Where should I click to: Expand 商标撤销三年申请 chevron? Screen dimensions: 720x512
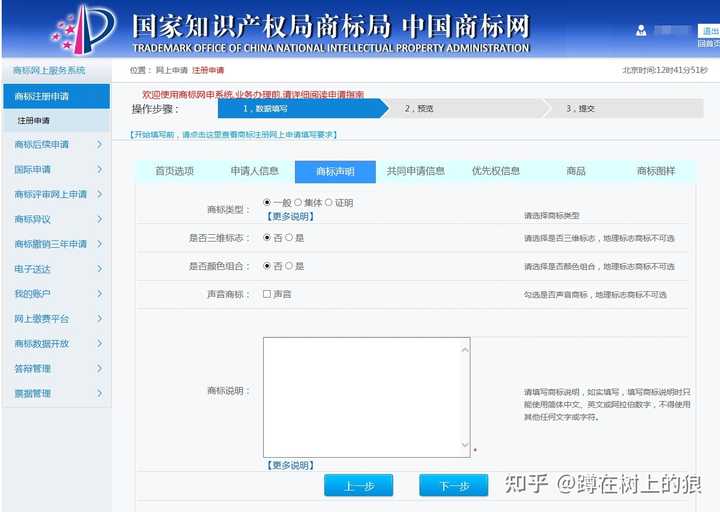point(100,244)
